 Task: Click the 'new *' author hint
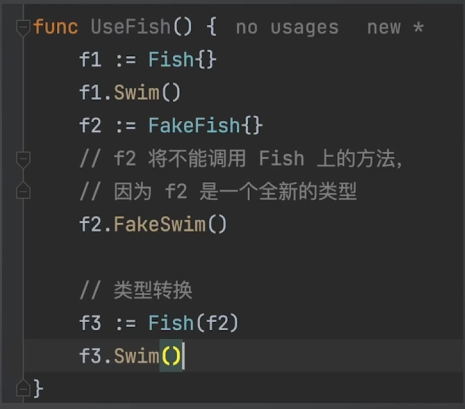click(x=396, y=27)
